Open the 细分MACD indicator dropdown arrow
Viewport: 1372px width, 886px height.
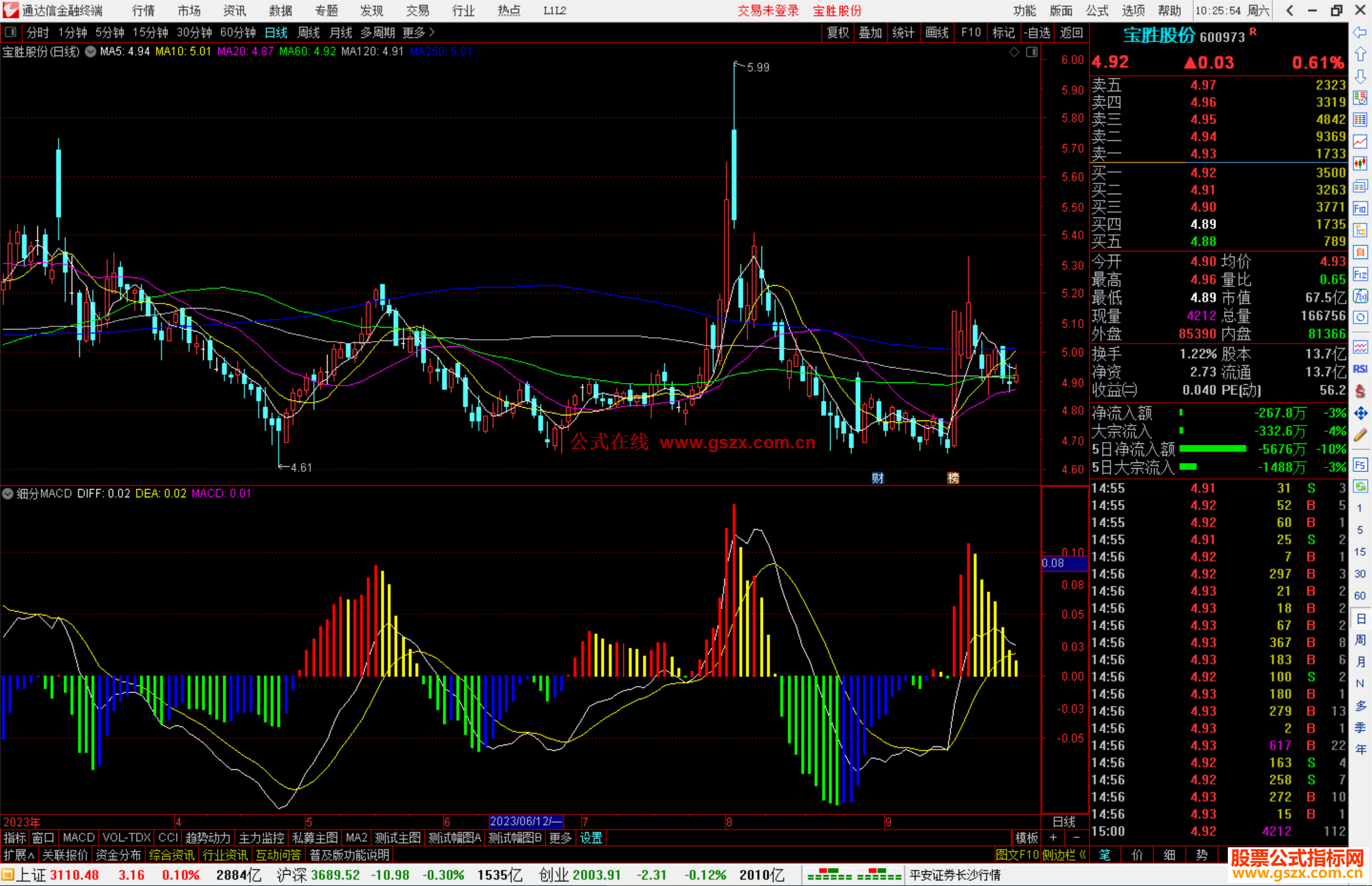pos(8,493)
